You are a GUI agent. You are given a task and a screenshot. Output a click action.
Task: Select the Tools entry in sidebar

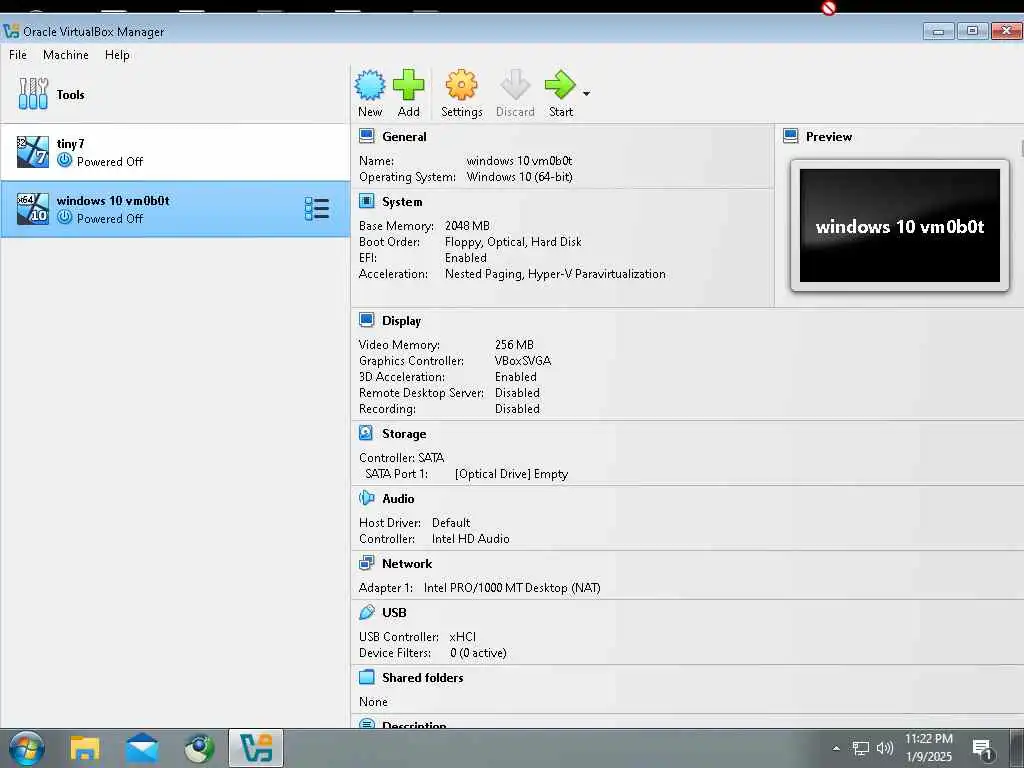click(x=175, y=95)
